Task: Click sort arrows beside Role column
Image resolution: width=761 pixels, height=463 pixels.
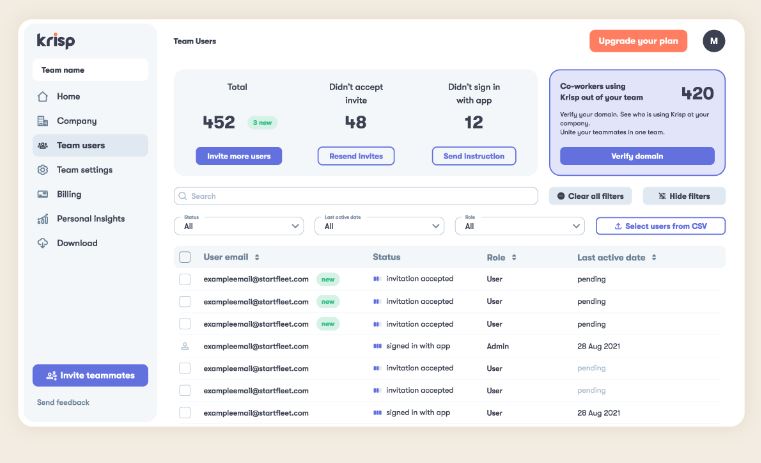Action: [x=514, y=257]
